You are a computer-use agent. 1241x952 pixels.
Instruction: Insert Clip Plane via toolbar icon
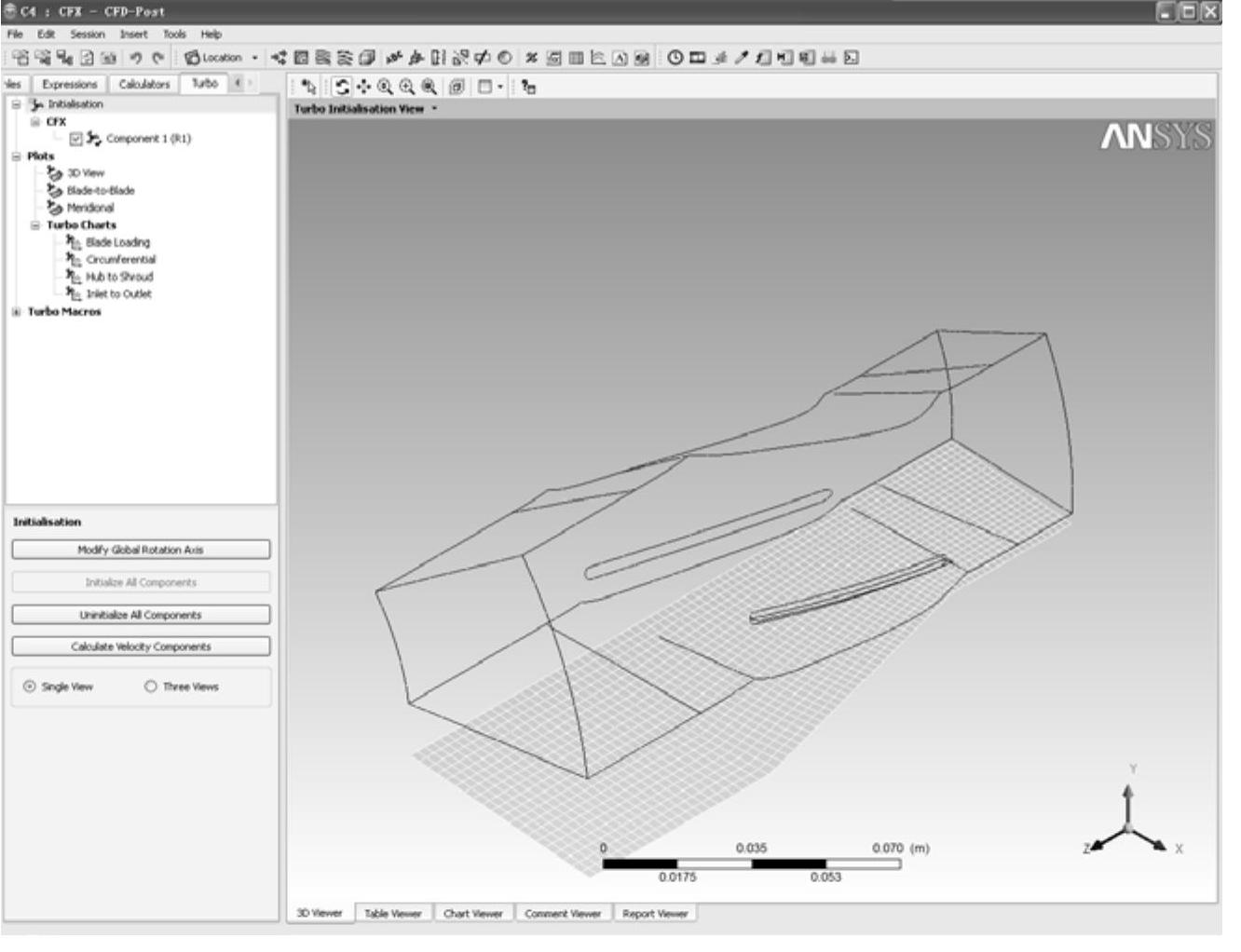point(483,58)
